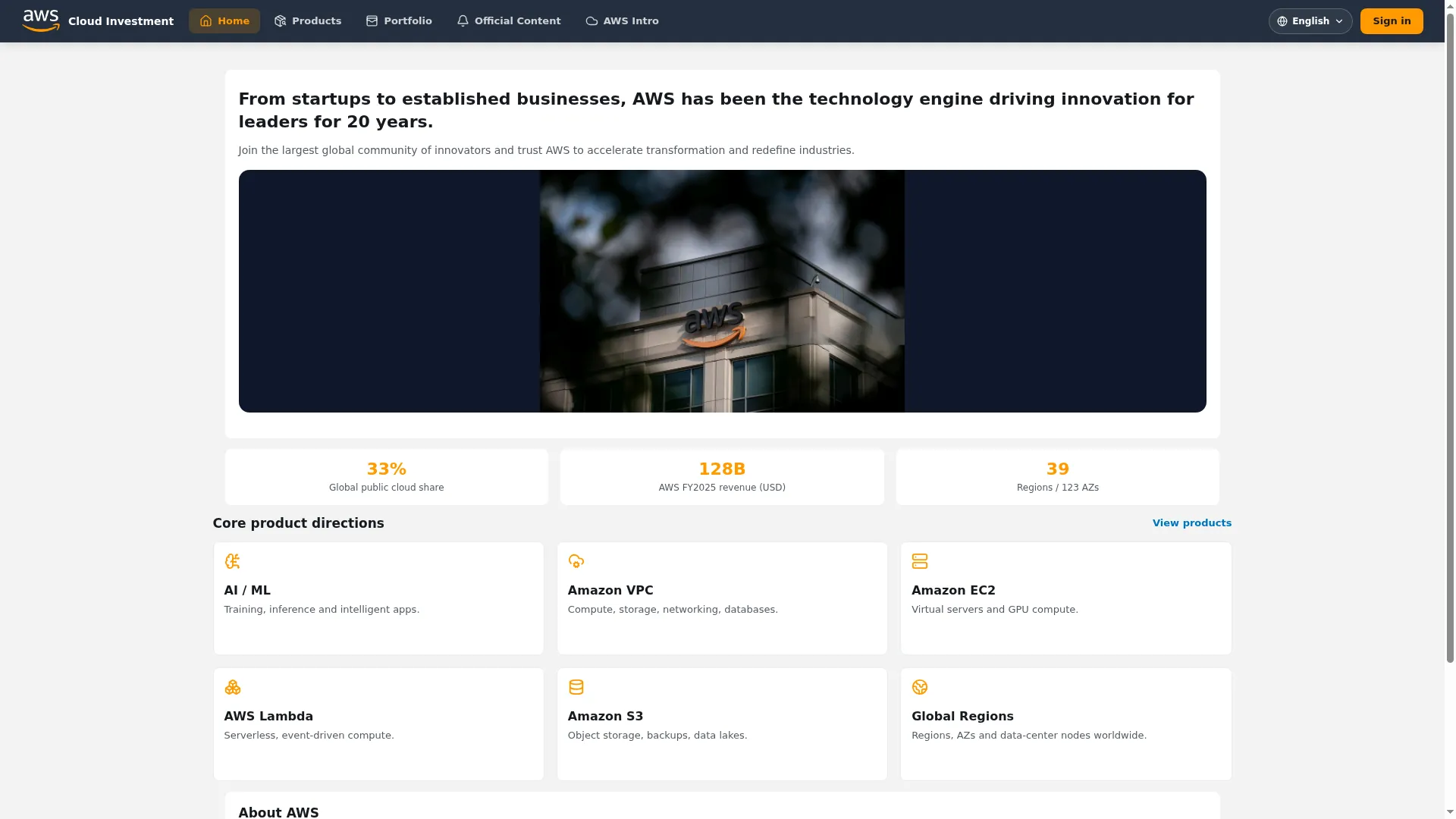The width and height of the screenshot is (1456, 819).
Task: Click the Global Regions globe icon
Action: point(920,687)
